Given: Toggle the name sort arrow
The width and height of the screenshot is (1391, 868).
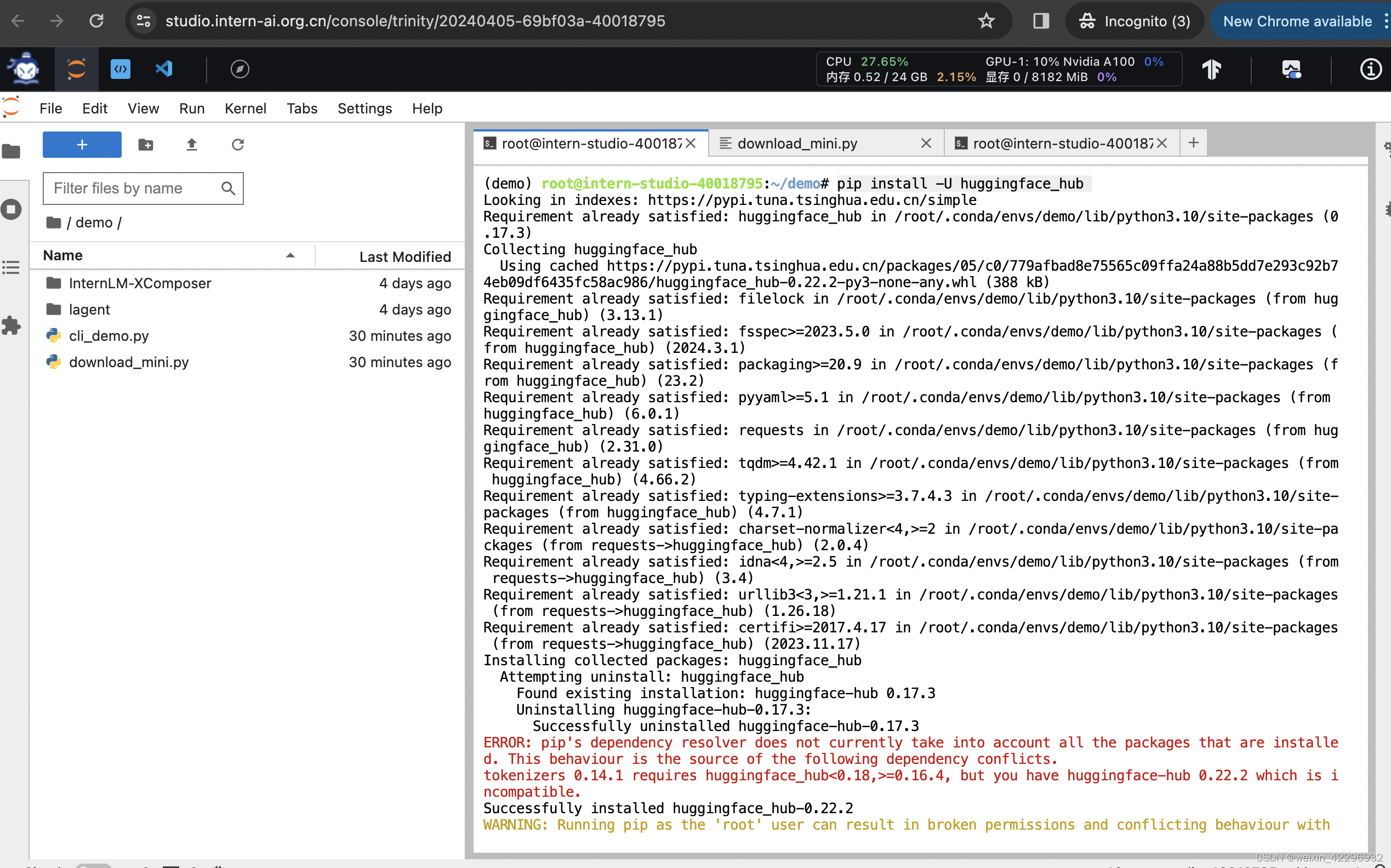Looking at the screenshot, I should [290, 255].
